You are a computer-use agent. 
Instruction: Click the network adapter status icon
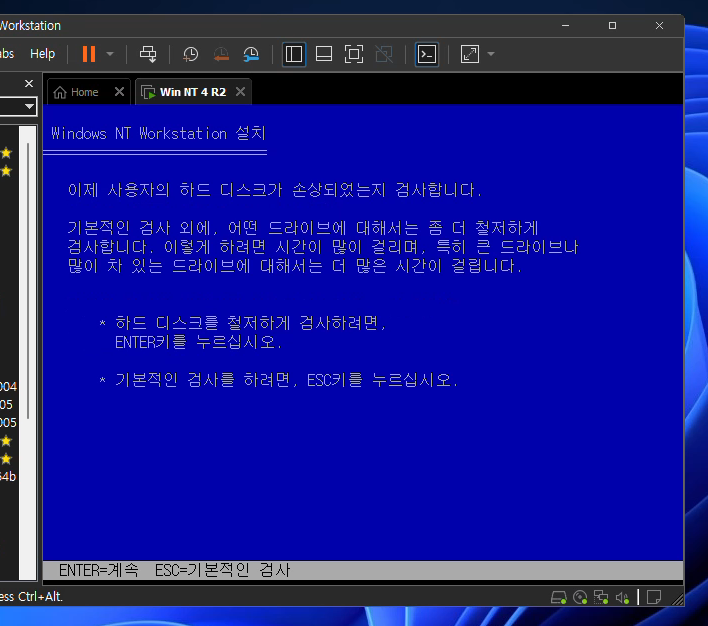(x=601, y=598)
